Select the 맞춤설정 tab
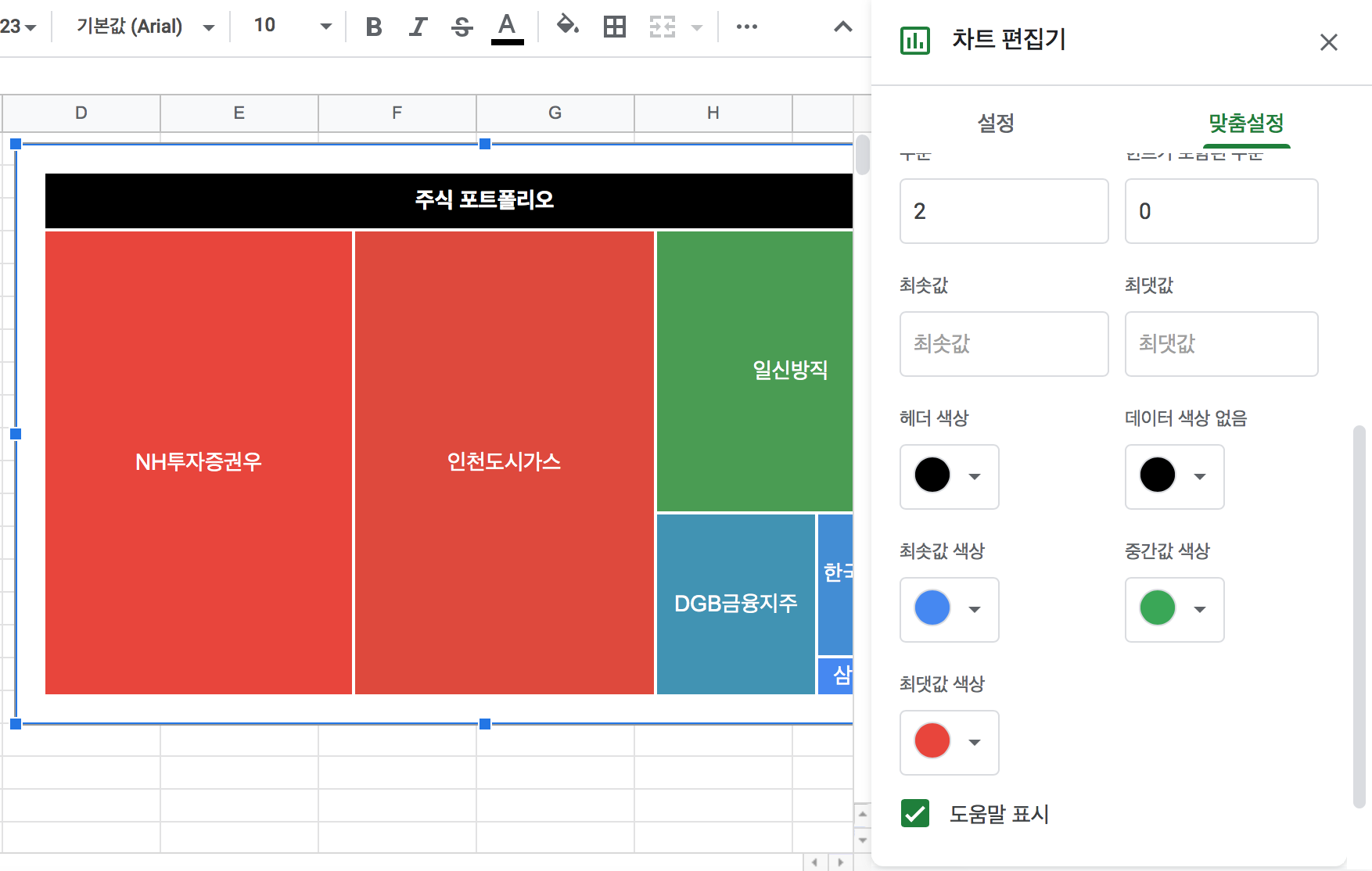Viewport: 1372px width, 871px height. [x=1246, y=123]
